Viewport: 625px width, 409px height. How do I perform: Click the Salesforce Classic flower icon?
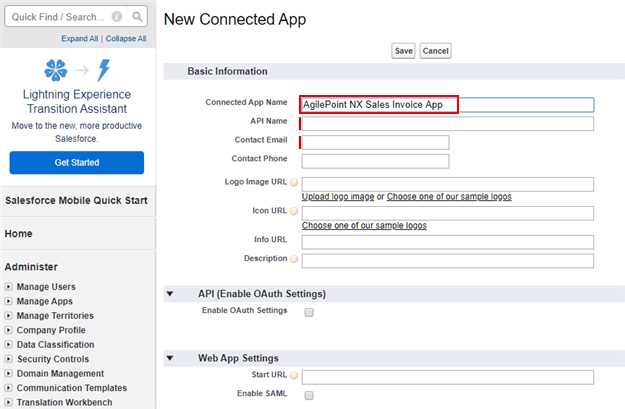click(56, 70)
